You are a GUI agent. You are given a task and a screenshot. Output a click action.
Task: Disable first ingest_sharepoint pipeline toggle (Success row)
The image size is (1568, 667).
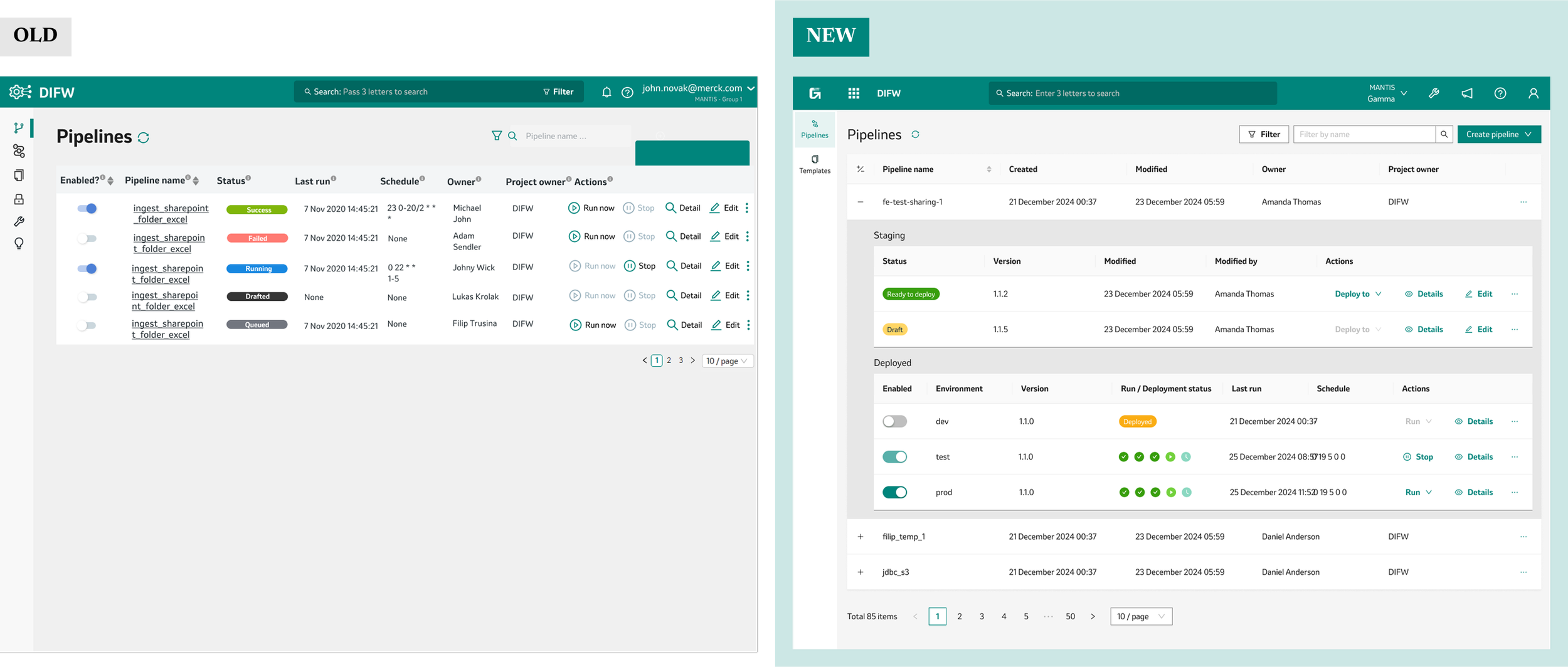(87, 208)
